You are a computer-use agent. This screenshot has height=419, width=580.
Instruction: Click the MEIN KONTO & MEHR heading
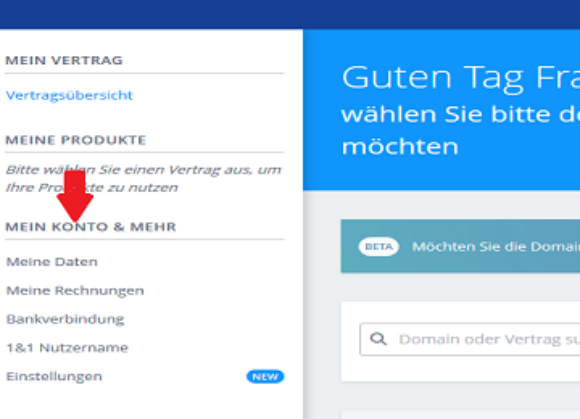pyautogui.click(x=91, y=227)
